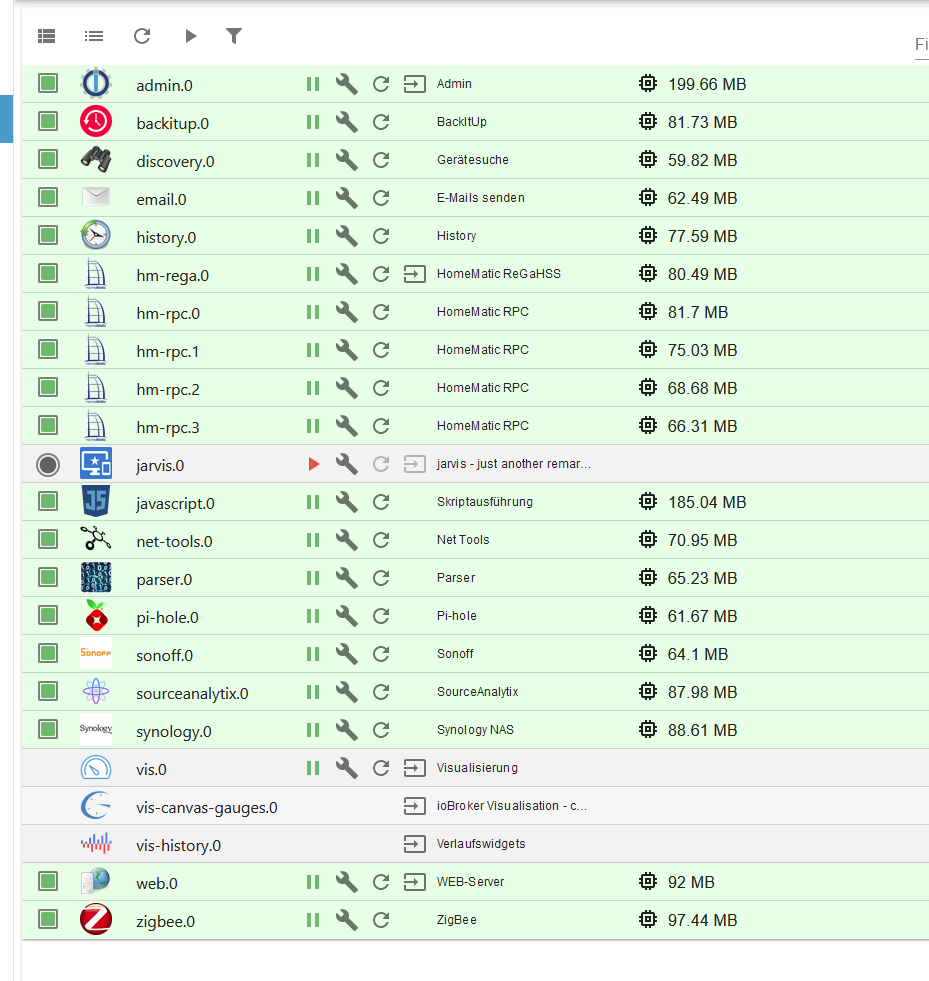Click the web.0 globe adapter icon
The height and width of the screenshot is (981, 929).
(96, 882)
